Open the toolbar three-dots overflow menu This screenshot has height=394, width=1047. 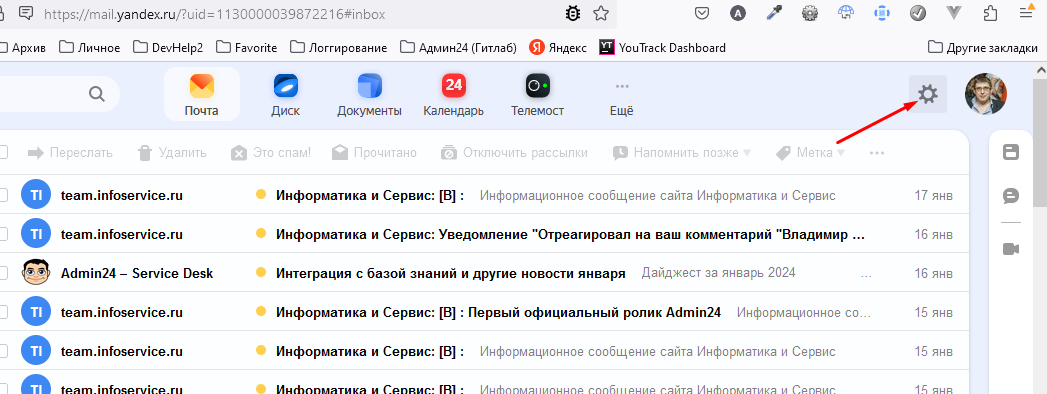877,153
